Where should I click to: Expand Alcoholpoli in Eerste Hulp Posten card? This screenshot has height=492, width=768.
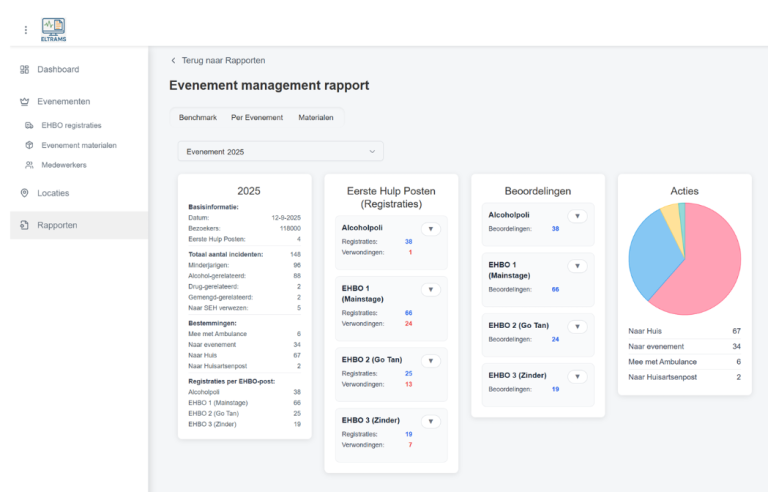[x=430, y=229]
